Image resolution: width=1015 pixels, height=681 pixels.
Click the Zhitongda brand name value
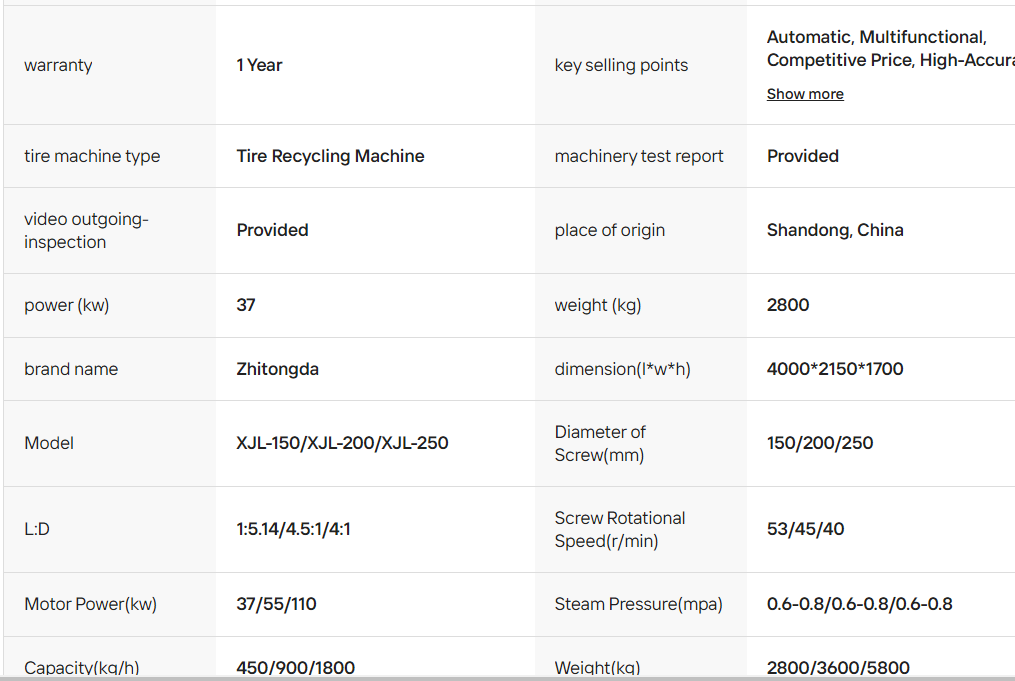277,369
